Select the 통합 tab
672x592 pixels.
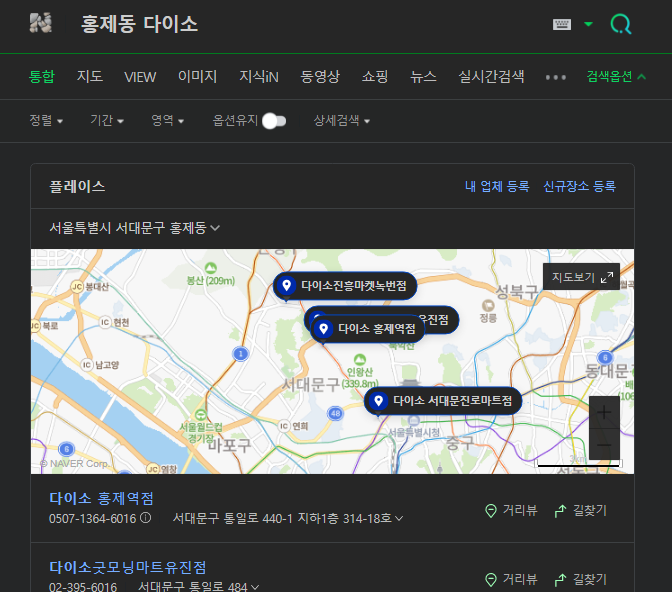(42, 77)
